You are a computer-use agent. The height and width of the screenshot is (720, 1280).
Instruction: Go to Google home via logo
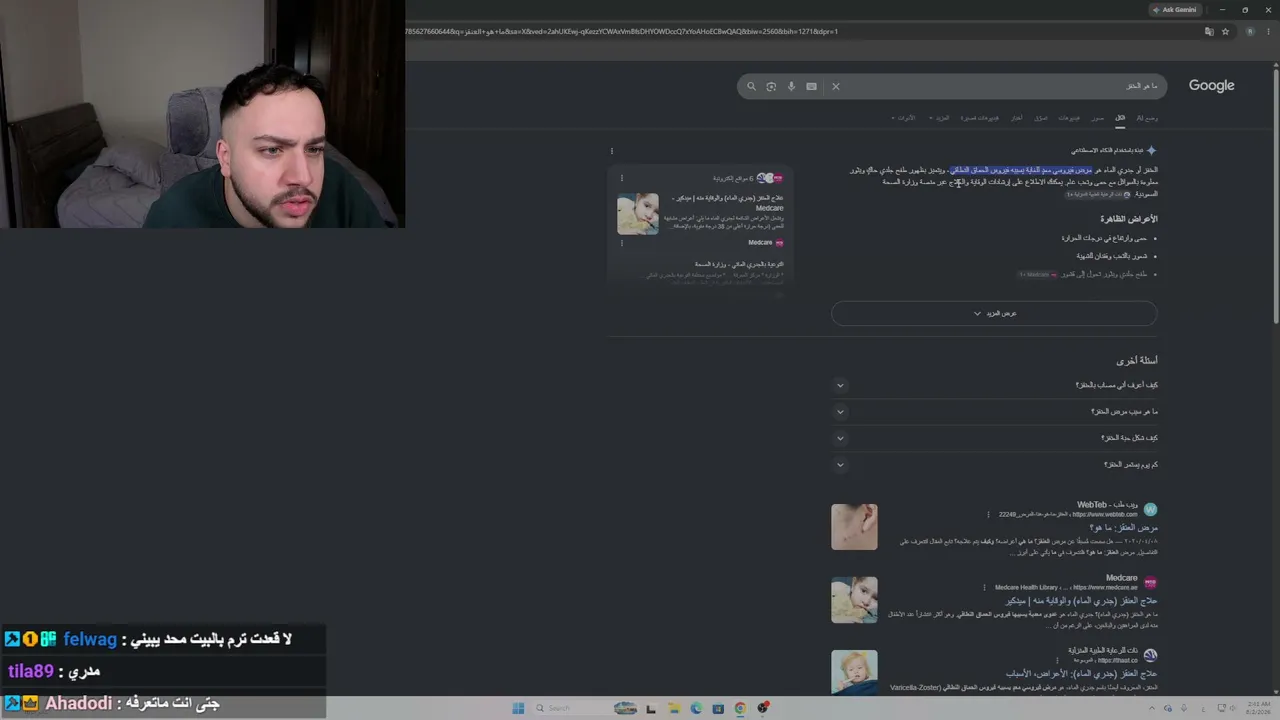coord(1211,86)
